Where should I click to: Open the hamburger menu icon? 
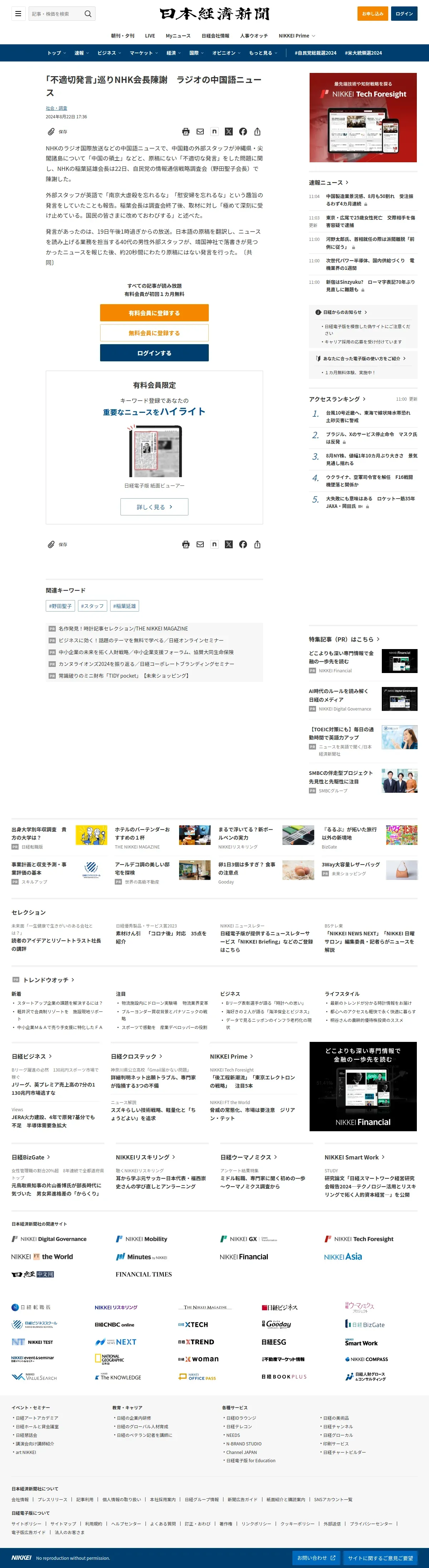tap(18, 13)
